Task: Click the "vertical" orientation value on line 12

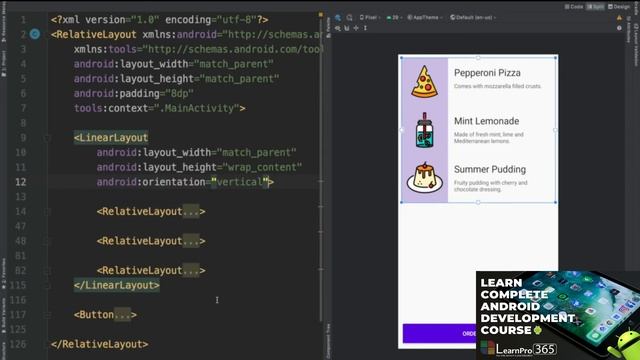Action: [240, 182]
